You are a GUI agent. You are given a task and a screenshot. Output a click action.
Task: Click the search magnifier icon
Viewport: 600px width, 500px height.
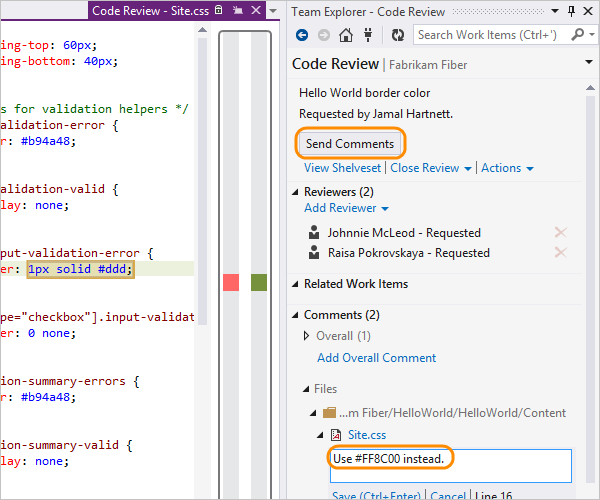pyautogui.click(x=577, y=34)
